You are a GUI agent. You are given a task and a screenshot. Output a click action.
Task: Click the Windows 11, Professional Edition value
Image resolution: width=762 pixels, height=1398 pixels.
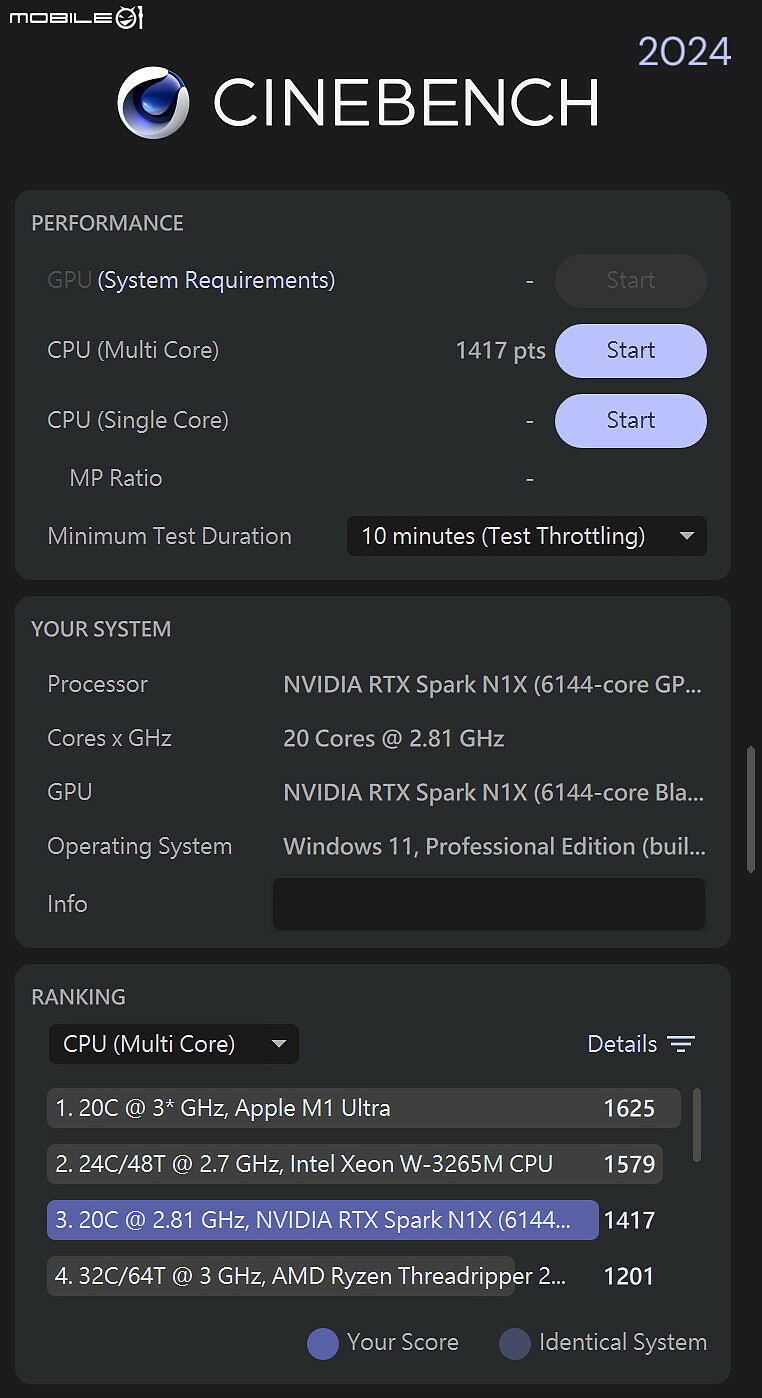tap(495, 847)
